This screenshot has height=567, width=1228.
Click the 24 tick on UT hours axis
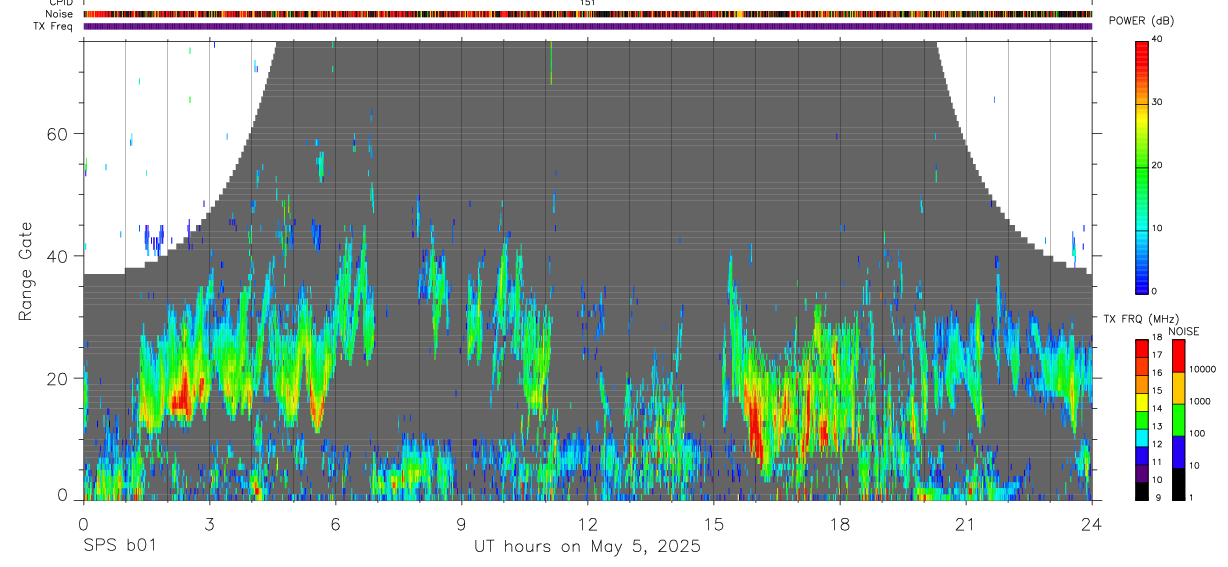pos(1091,523)
